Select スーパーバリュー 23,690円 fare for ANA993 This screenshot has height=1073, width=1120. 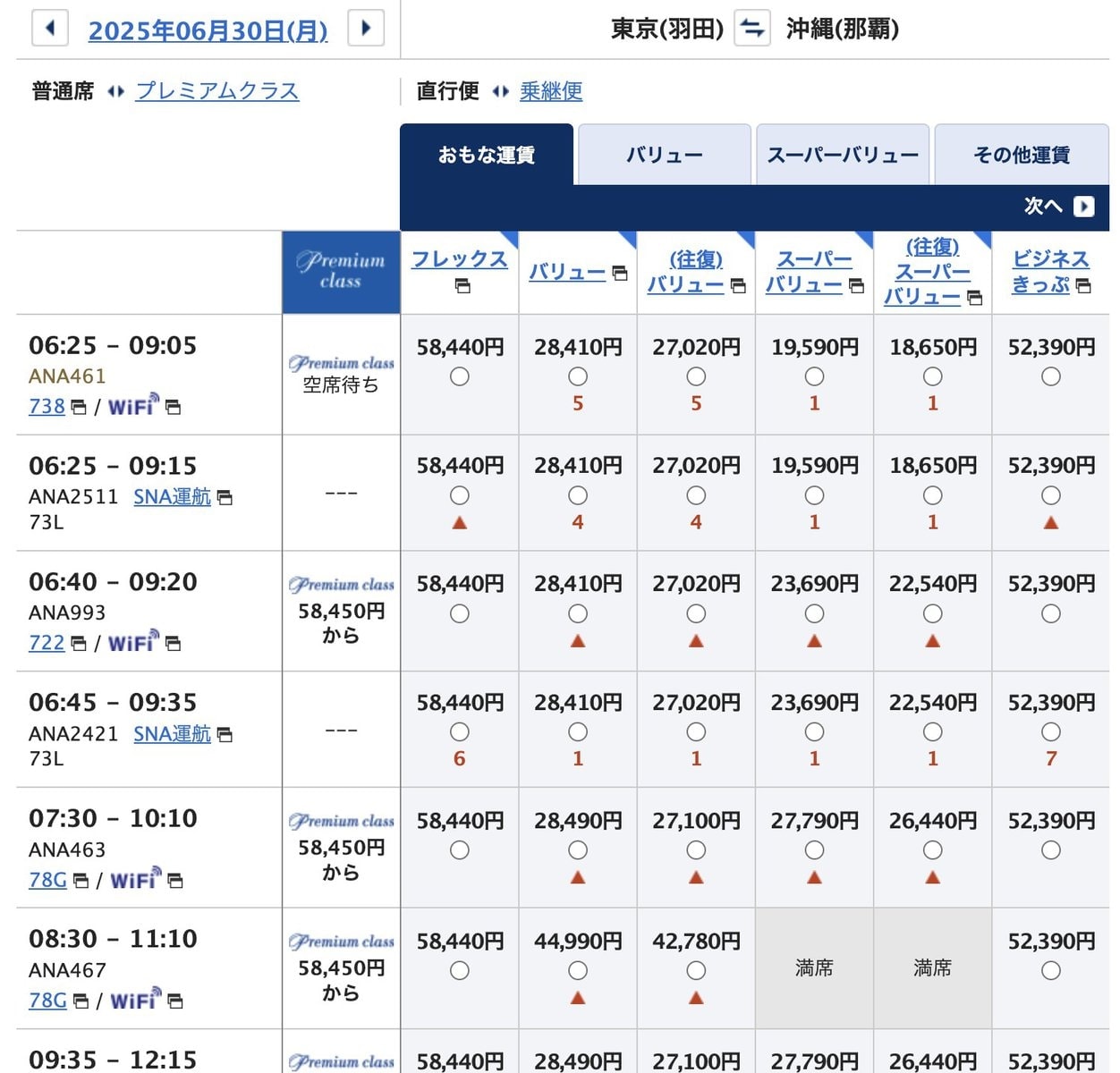point(814,613)
